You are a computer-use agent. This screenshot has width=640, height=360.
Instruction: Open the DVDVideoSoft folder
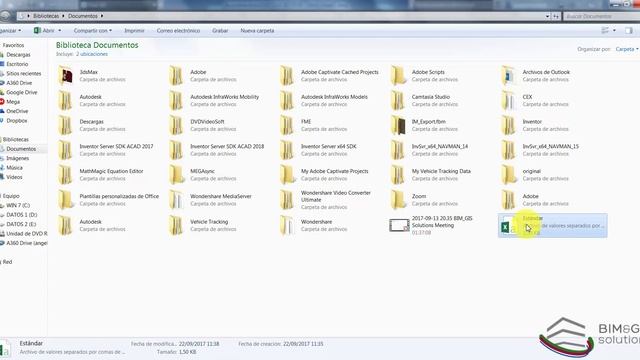203,125
